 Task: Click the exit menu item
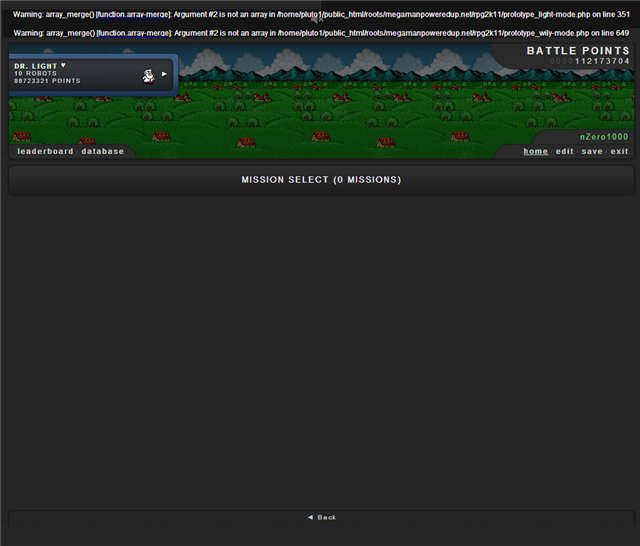coord(619,151)
